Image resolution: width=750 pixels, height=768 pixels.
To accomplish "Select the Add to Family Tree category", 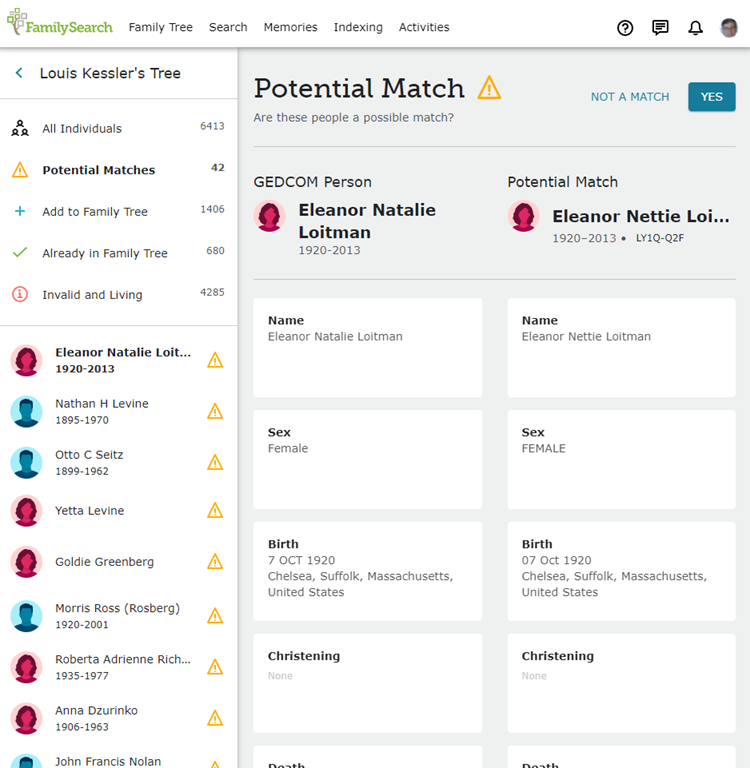I will click(119, 211).
